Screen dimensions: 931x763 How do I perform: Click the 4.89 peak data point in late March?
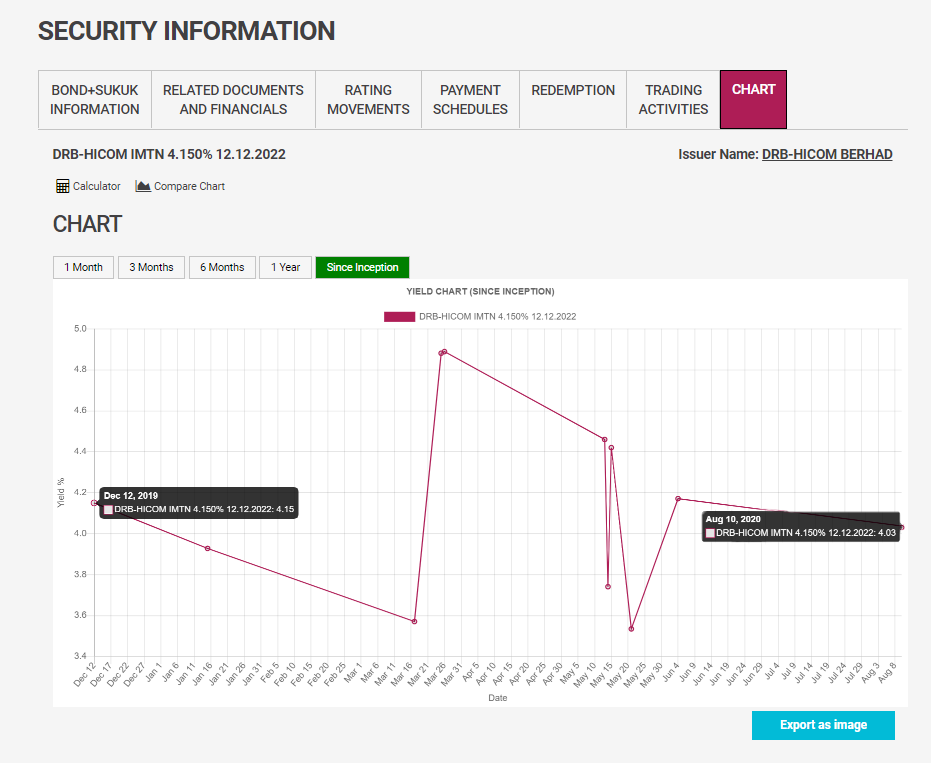(x=444, y=352)
